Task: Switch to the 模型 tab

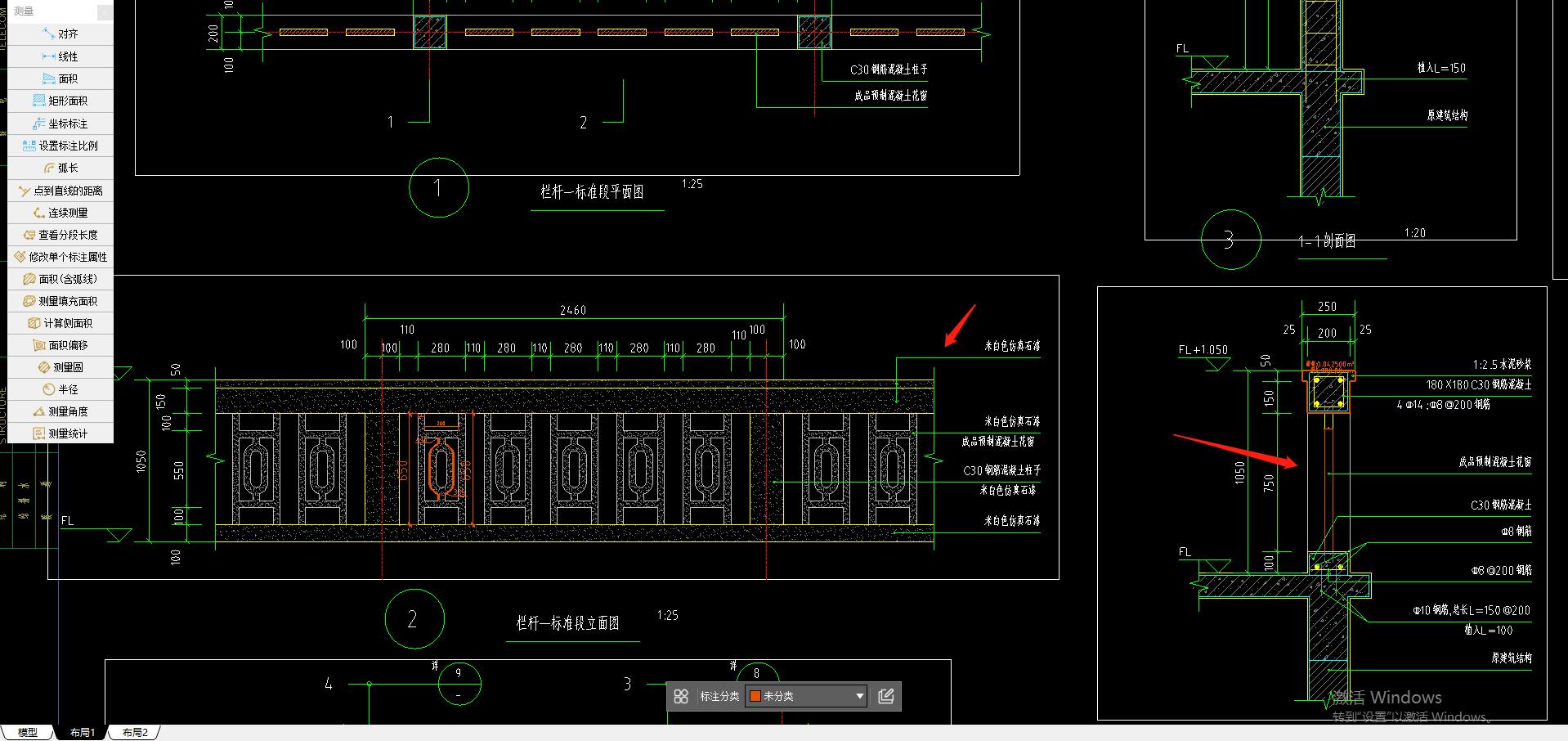Action: 28,732
